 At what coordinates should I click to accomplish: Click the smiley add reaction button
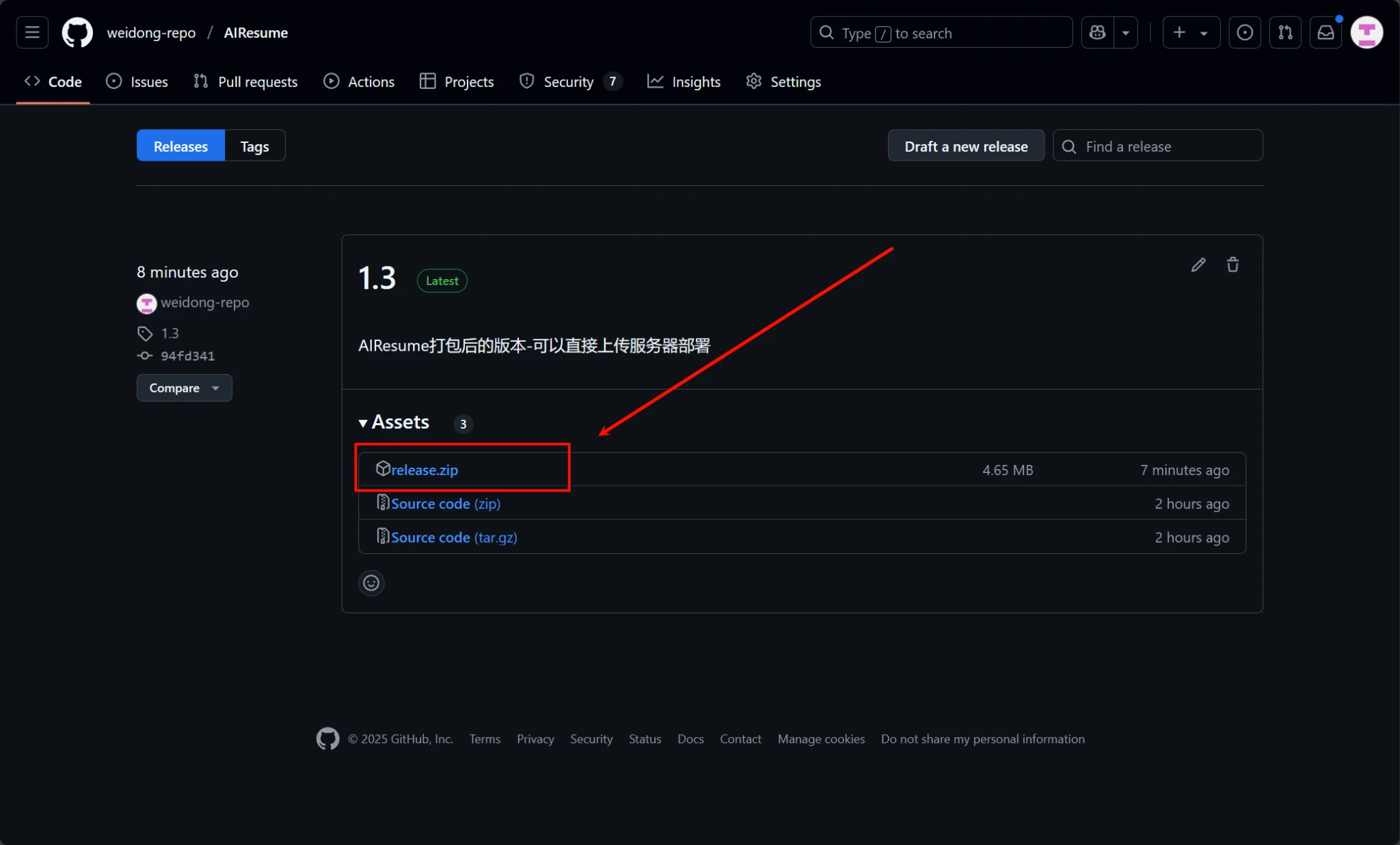coord(371,582)
